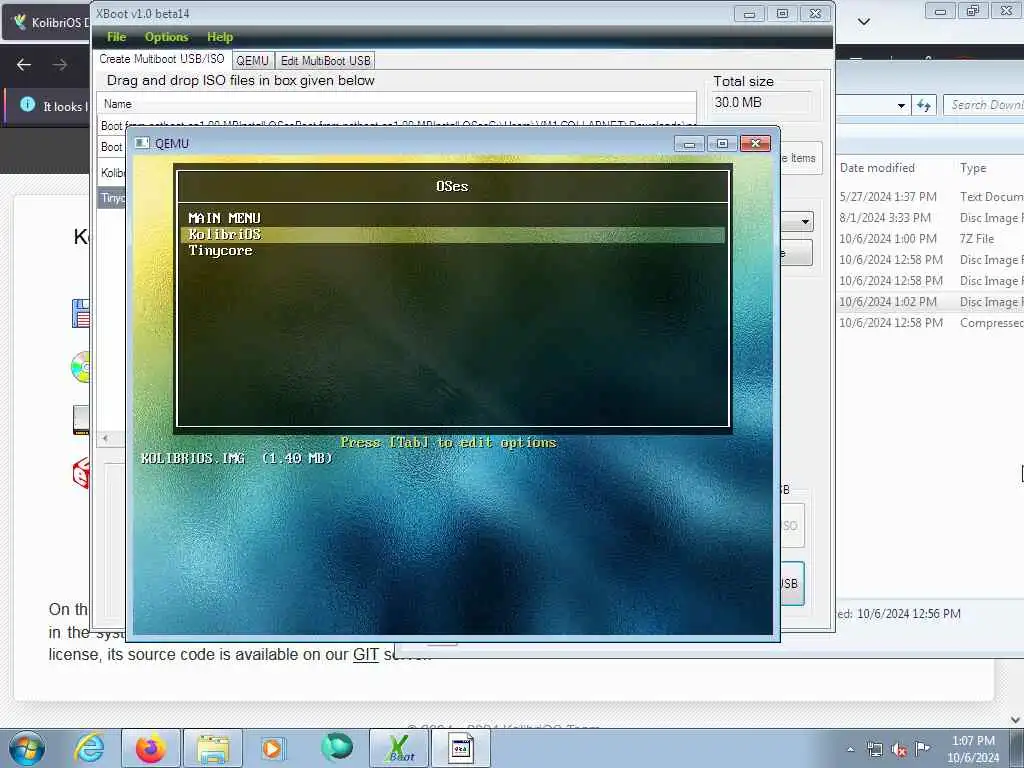
Task: Switch to the Create Multiboot USB/ISO tab
Action: click(x=161, y=59)
